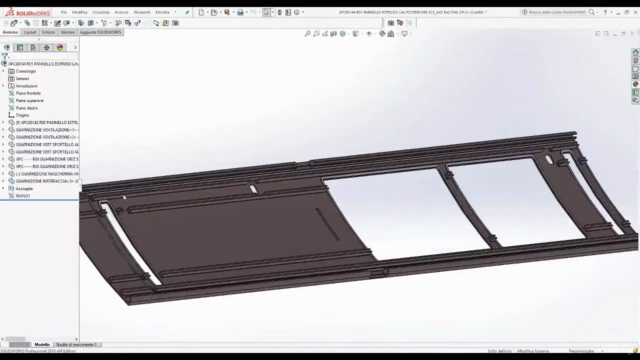The width and height of the screenshot is (640, 360).
Task: Expand GUARNIZIONE INTERFACCIA component
Action: coord(3,181)
